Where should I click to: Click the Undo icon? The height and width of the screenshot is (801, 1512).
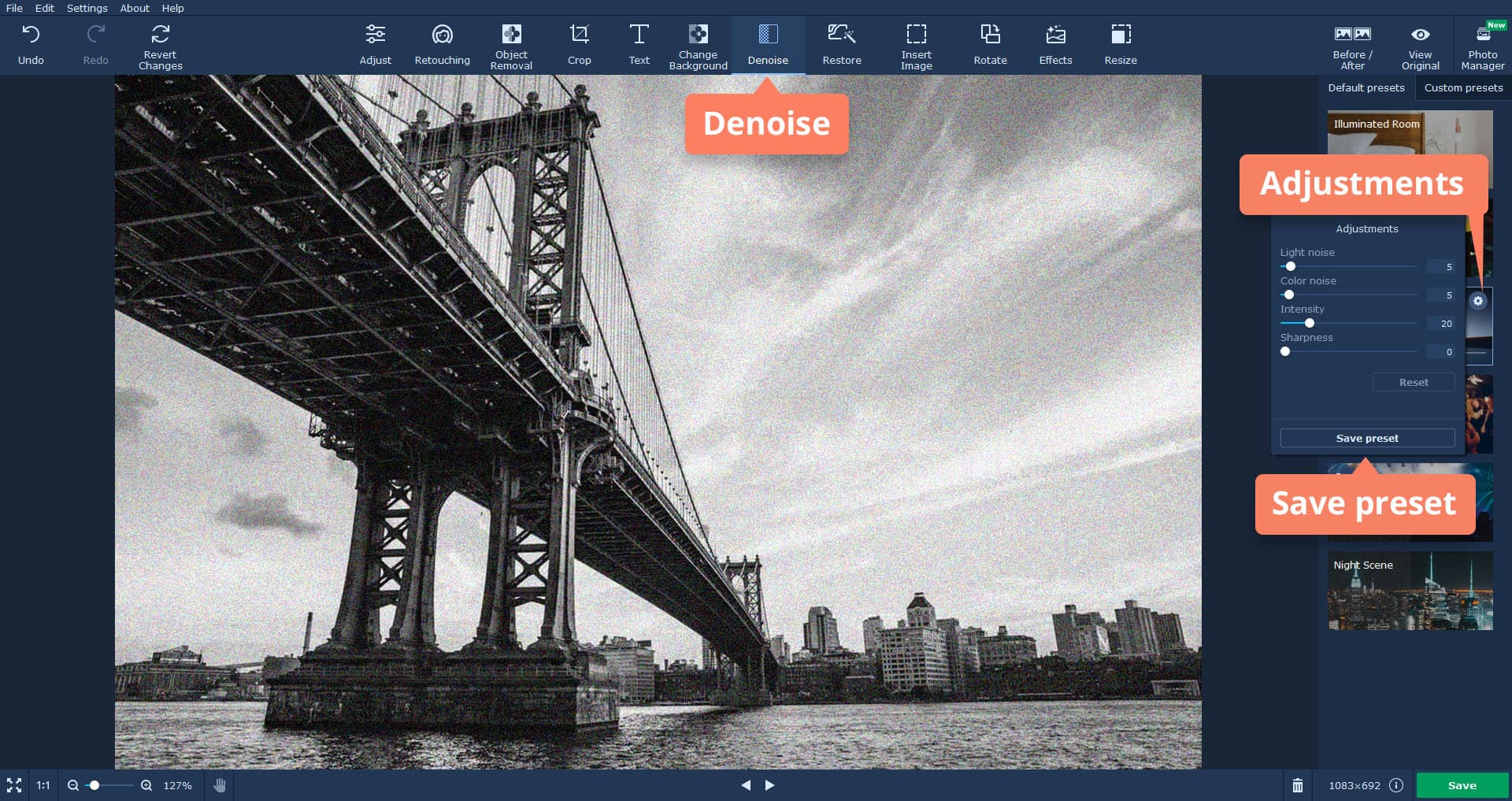pos(31,34)
